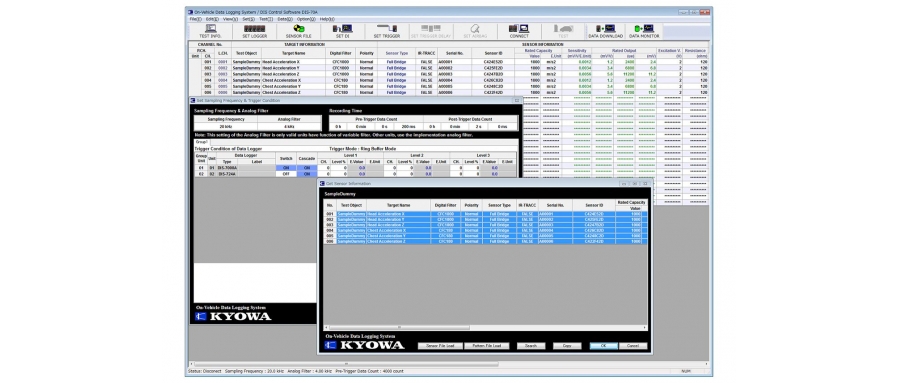Click the Cancel button in sensor dialog
Screen dimensions: 900x383
(633, 346)
